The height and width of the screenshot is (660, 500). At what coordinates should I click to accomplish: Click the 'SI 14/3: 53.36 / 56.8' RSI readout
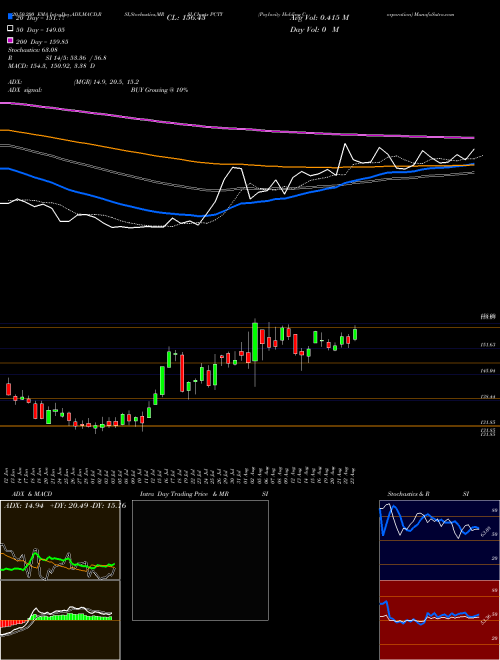(77, 58)
